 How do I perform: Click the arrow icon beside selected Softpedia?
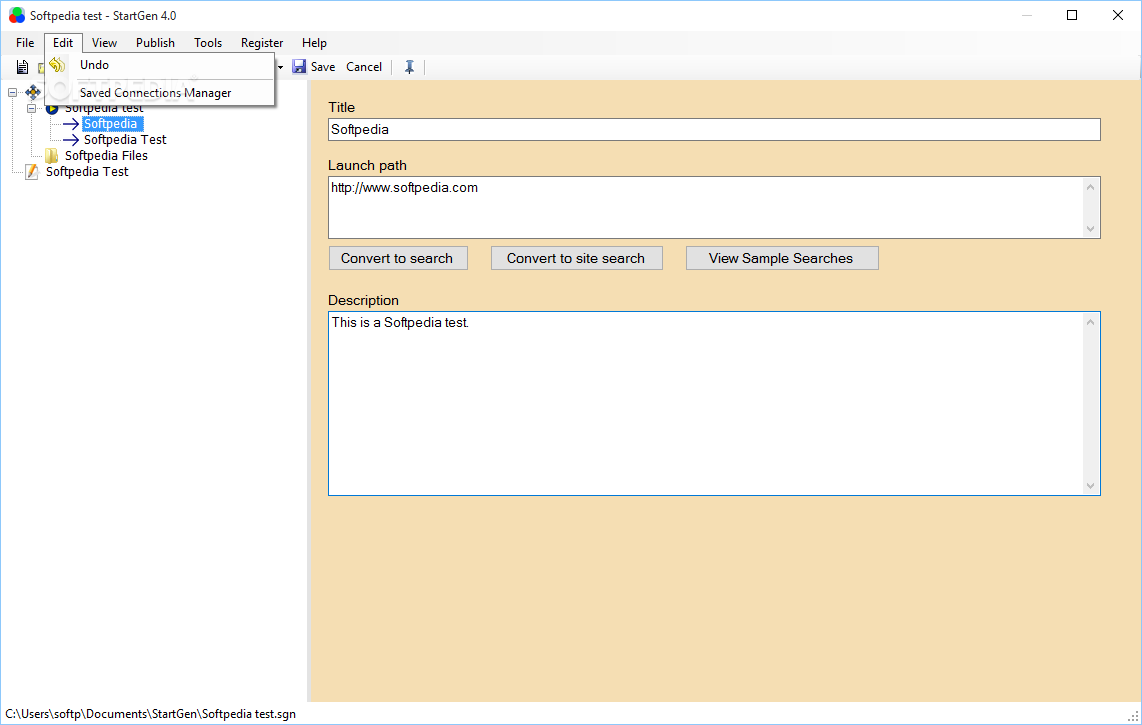(x=71, y=124)
